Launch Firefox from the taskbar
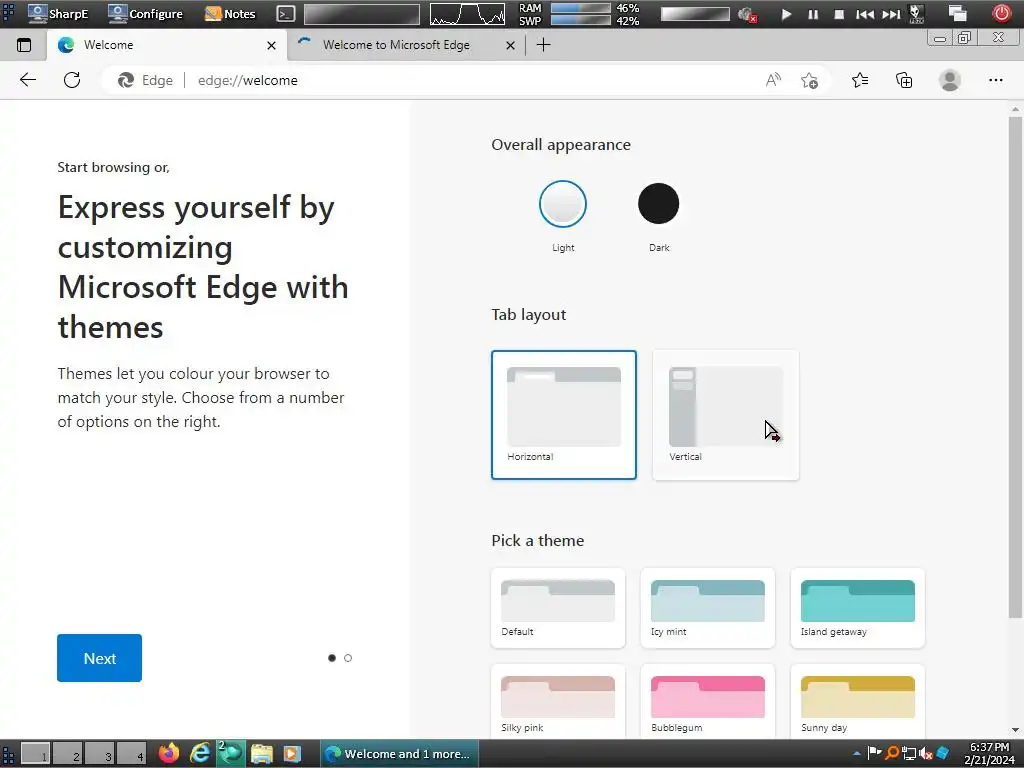 coord(169,754)
